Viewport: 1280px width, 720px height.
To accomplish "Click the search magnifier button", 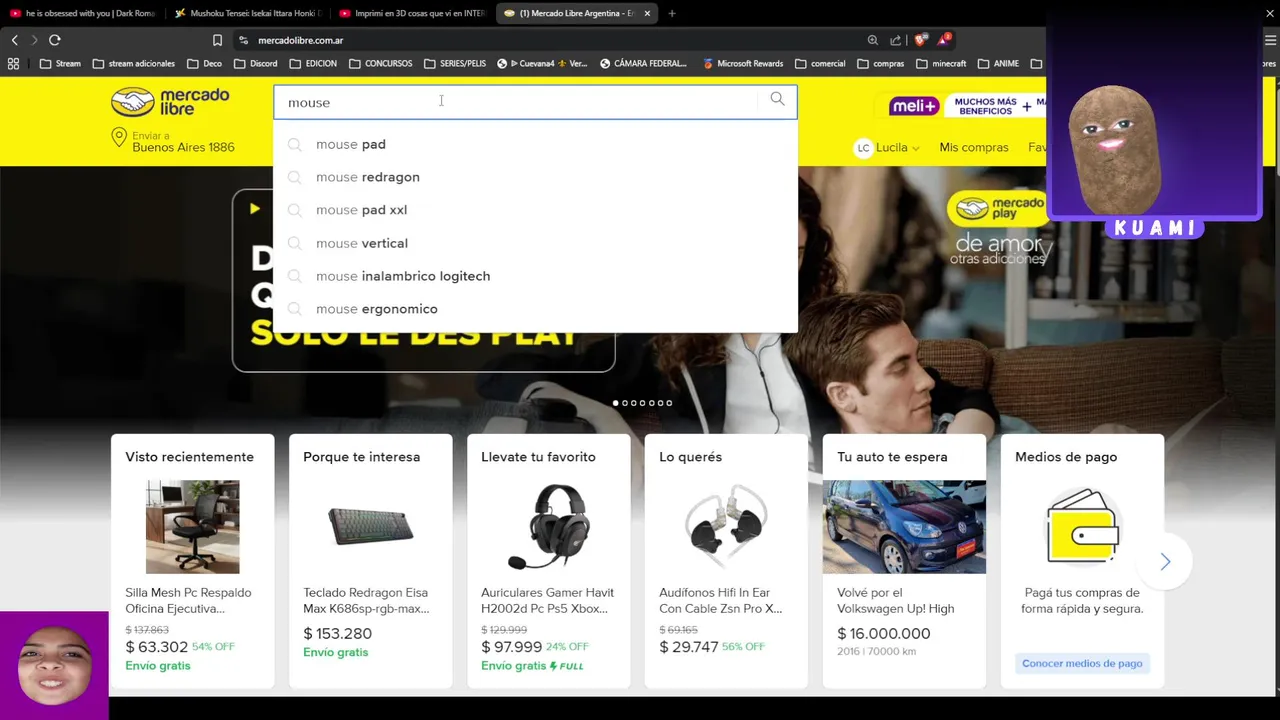I will 777,100.
